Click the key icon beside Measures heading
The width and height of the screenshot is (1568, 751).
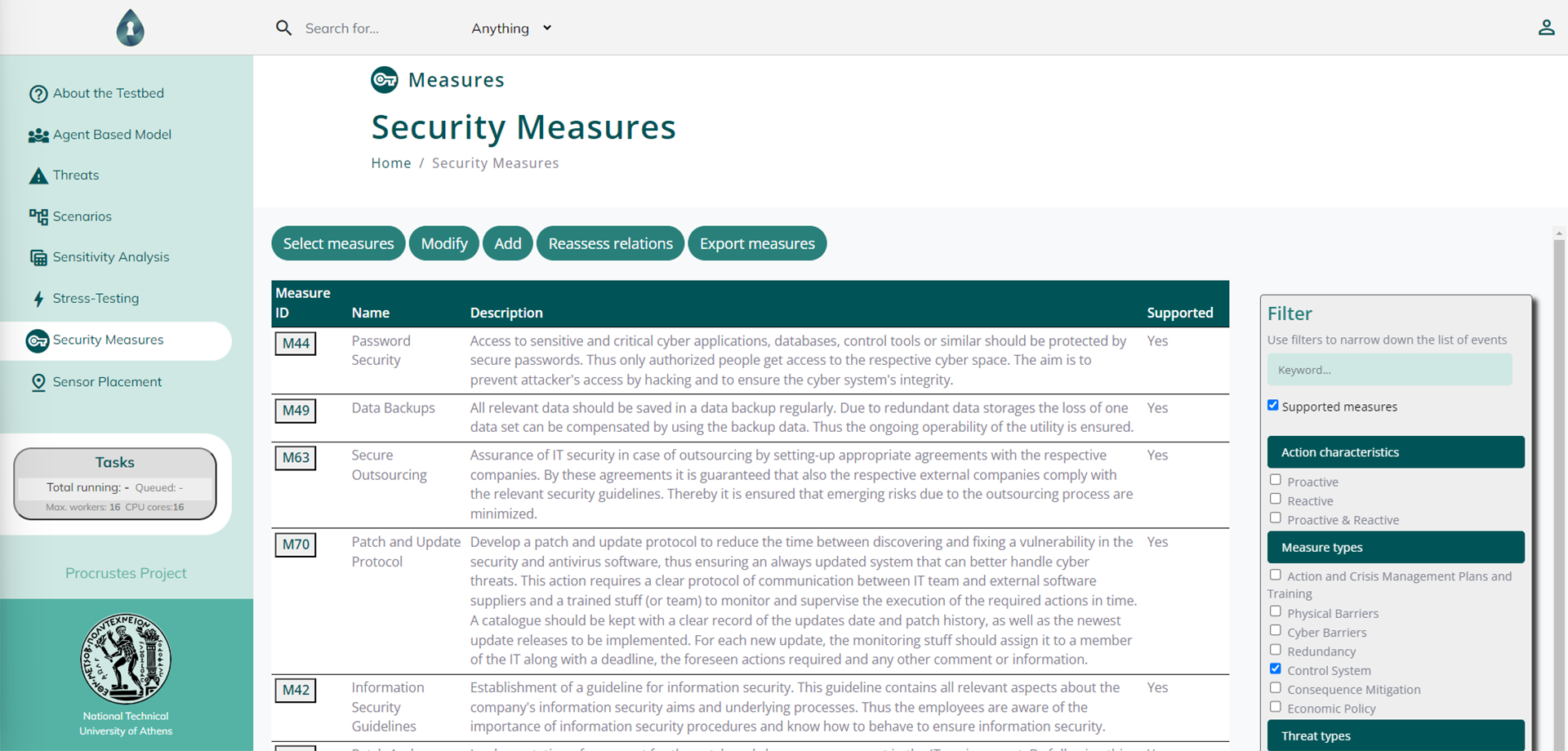[x=385, y=80]
